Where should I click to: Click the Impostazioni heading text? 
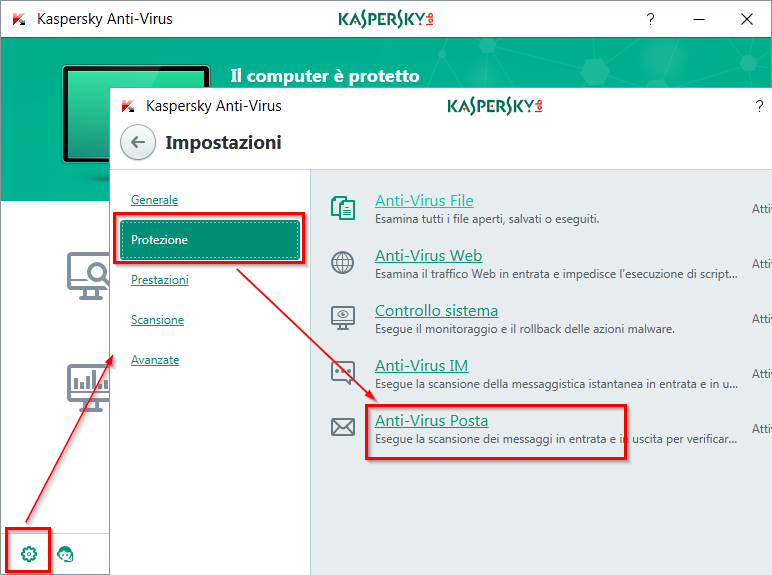[x=224, y=143]
